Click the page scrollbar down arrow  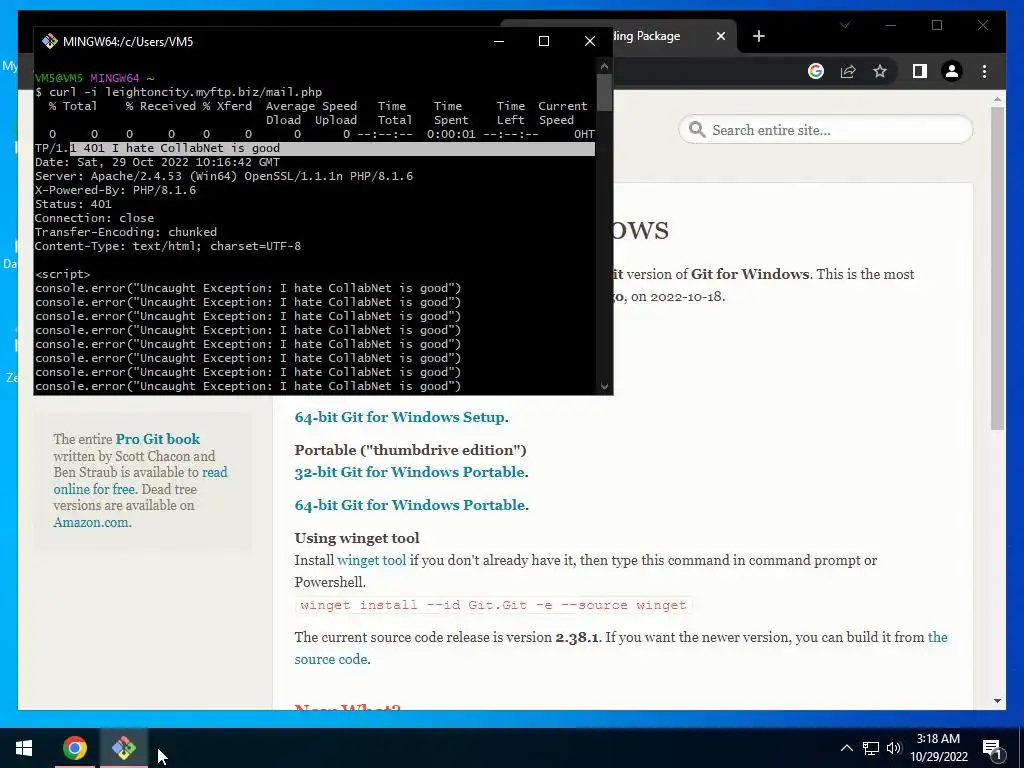coord(997,701)
